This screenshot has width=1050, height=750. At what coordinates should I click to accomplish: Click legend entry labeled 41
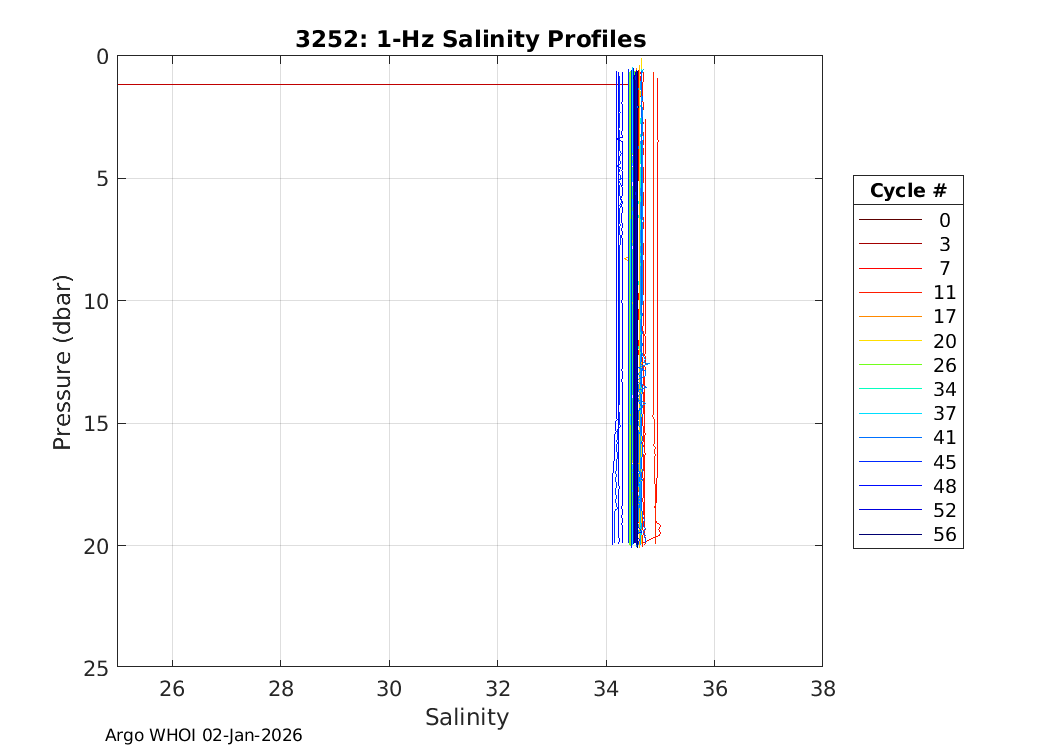[x=944, y=437]
